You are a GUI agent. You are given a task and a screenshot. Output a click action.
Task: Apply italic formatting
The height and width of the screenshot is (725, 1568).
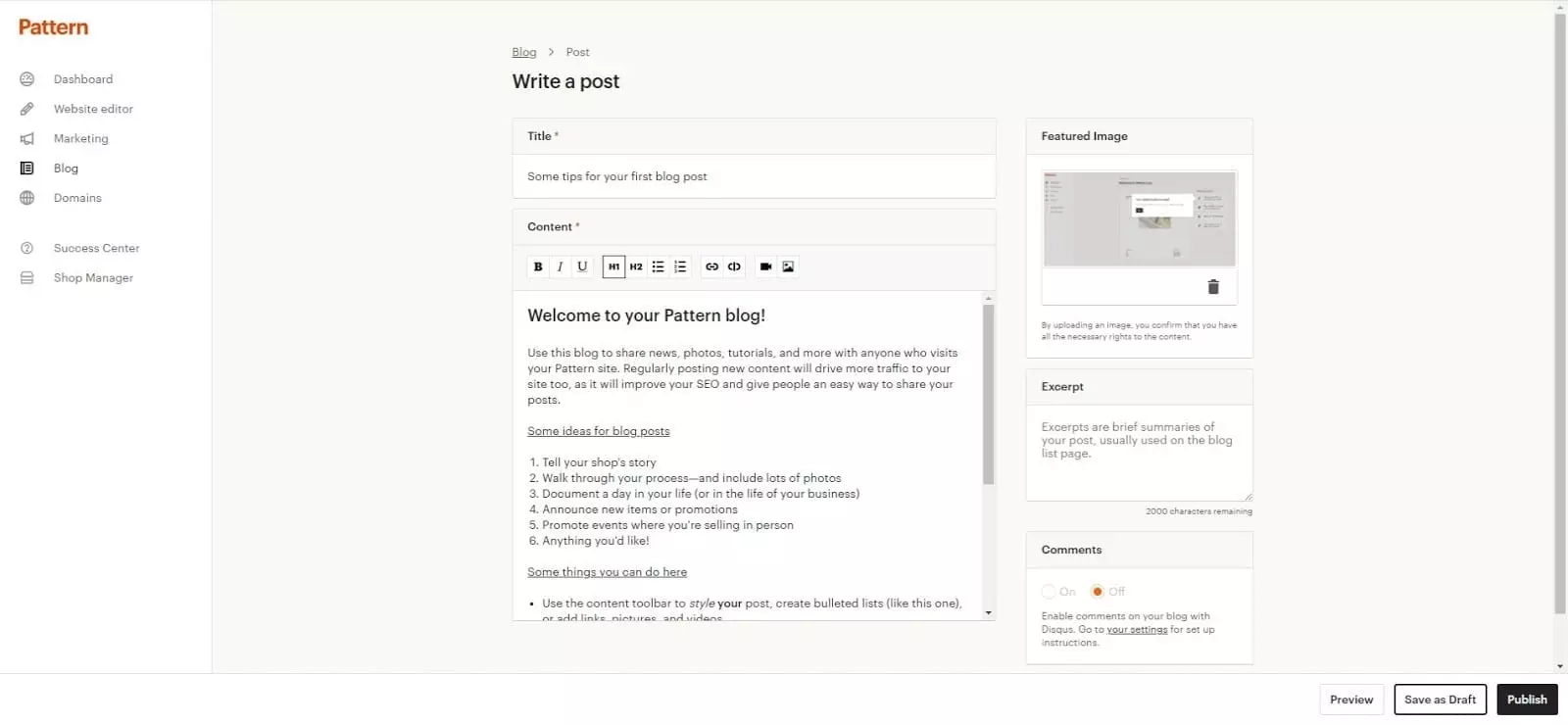(x=560, y=266)
